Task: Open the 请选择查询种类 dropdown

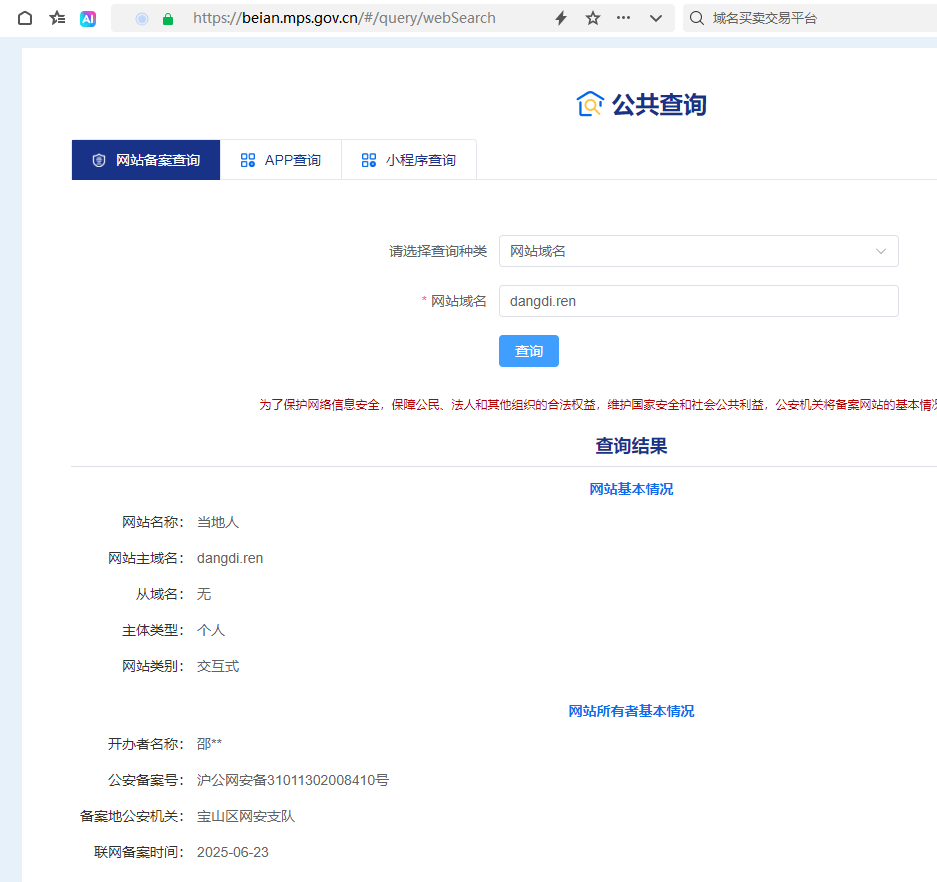Action: tap(698, 251)
